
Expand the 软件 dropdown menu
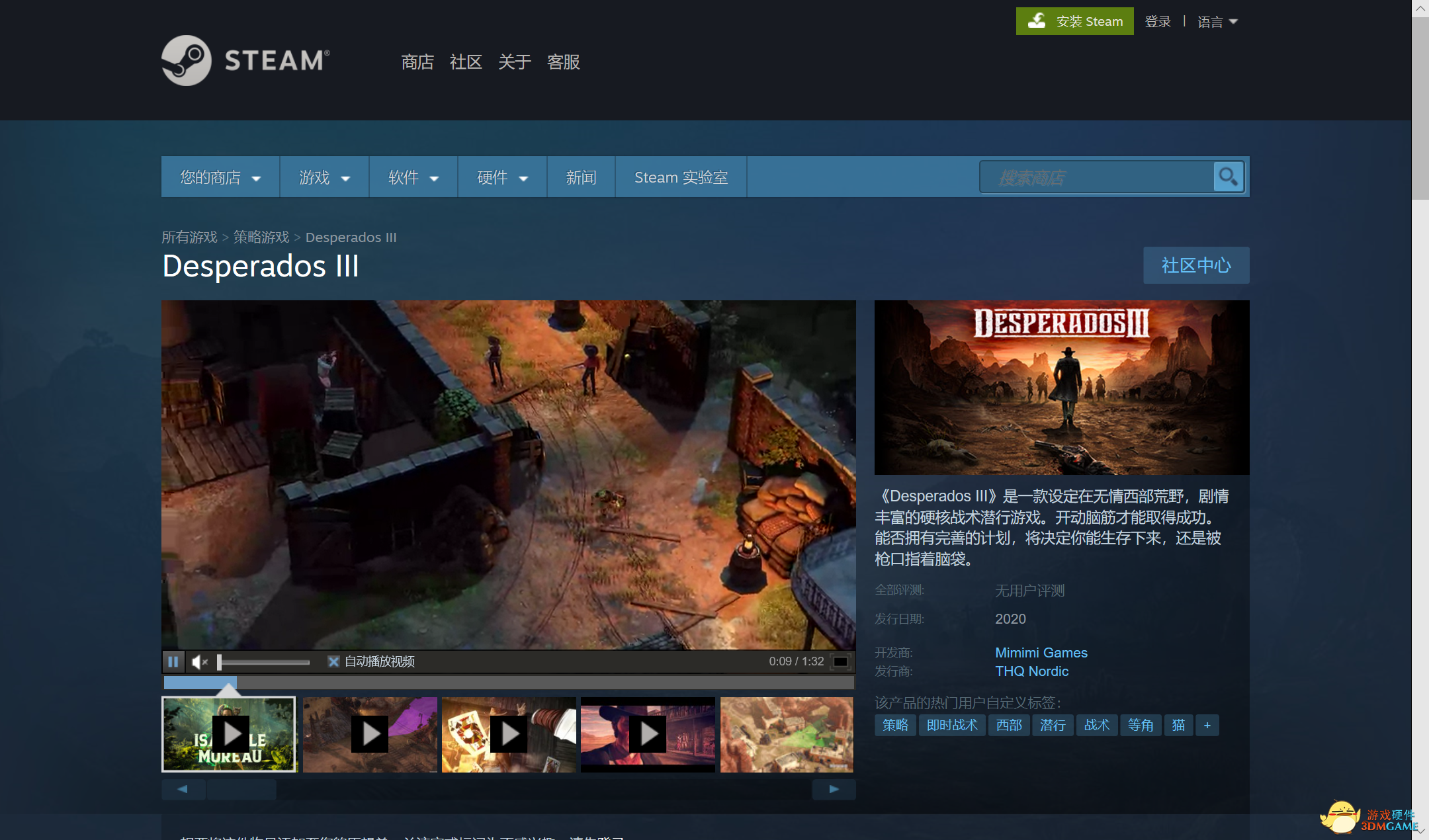pyautogui.click(x=413, y=177)
